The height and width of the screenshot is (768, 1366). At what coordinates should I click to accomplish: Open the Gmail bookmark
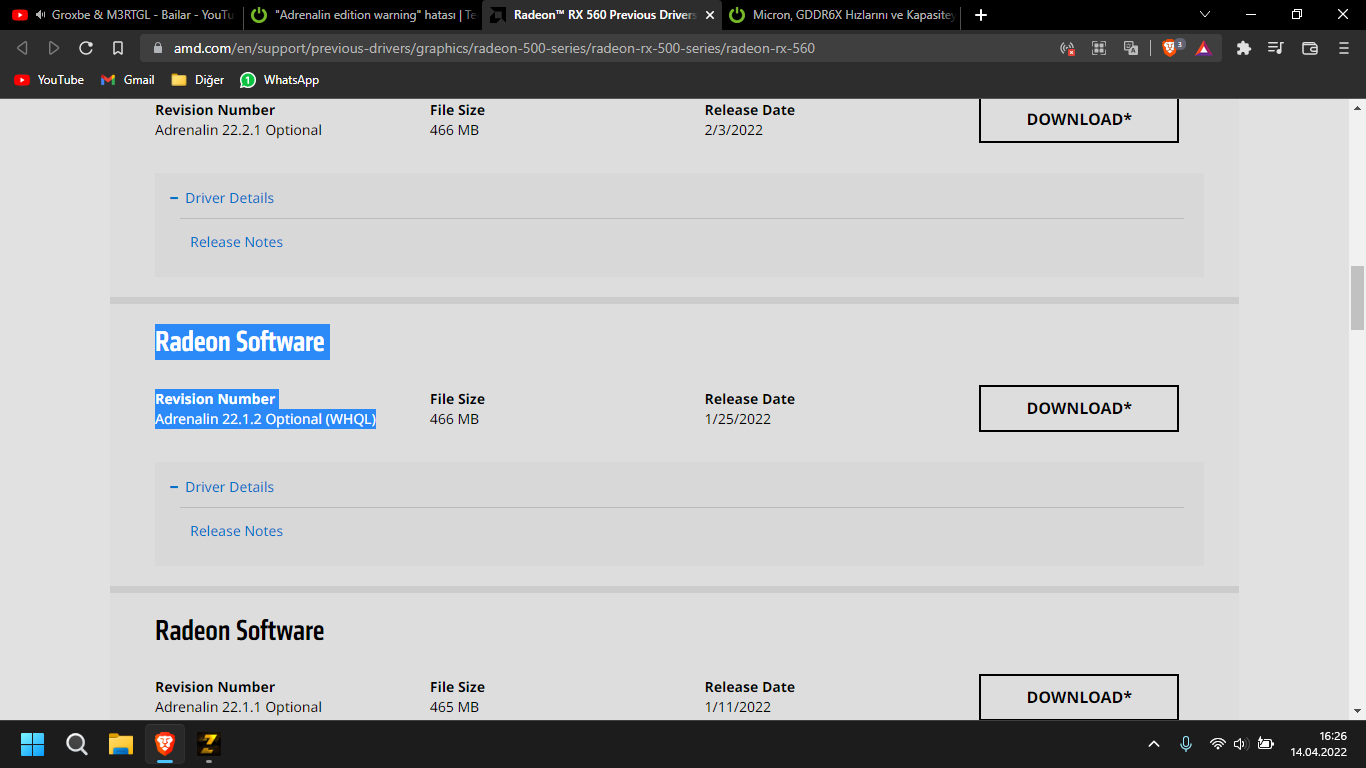click(128, 80)
